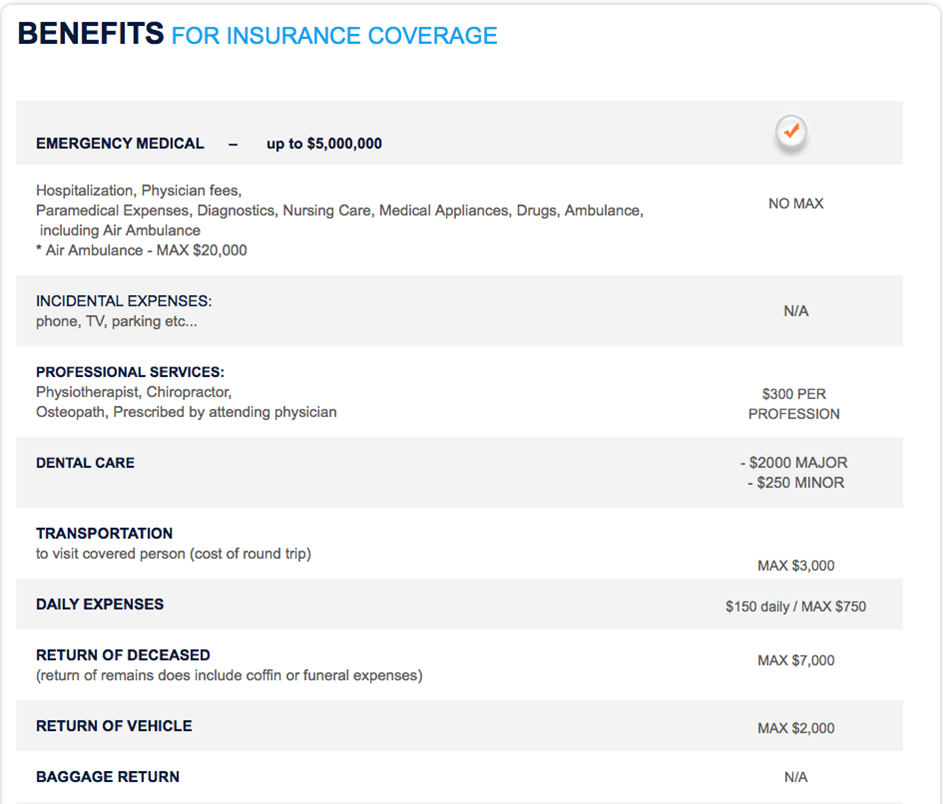Select the $2000 MAJOR dental amount
Screen dimensions: 943x804
point(794,463)
